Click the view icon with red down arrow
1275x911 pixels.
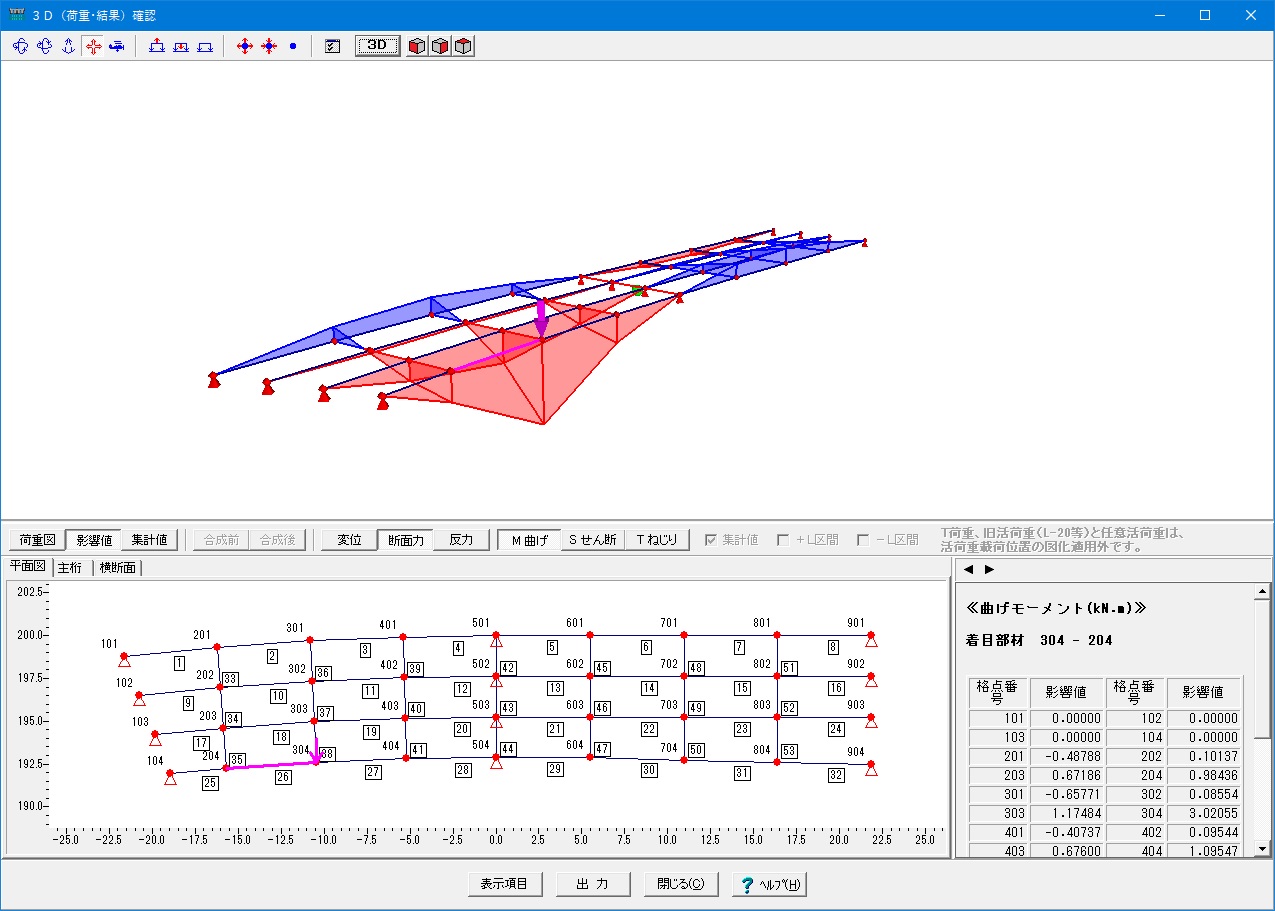click(181, 46)
